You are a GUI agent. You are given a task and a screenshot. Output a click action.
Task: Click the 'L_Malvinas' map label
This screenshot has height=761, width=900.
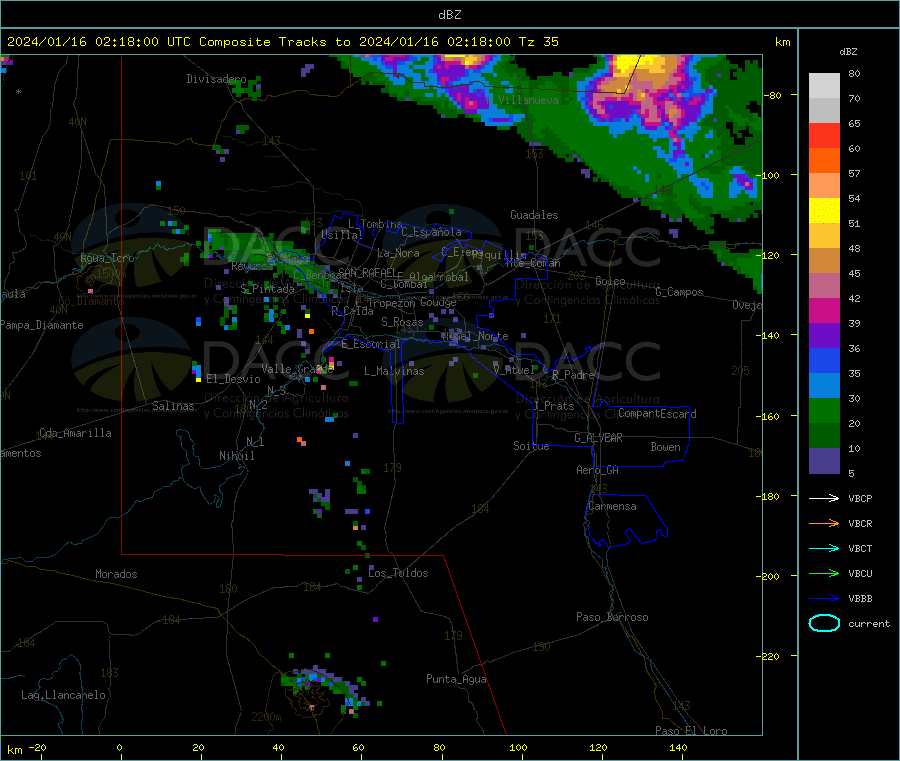click(x=394, y=372)
